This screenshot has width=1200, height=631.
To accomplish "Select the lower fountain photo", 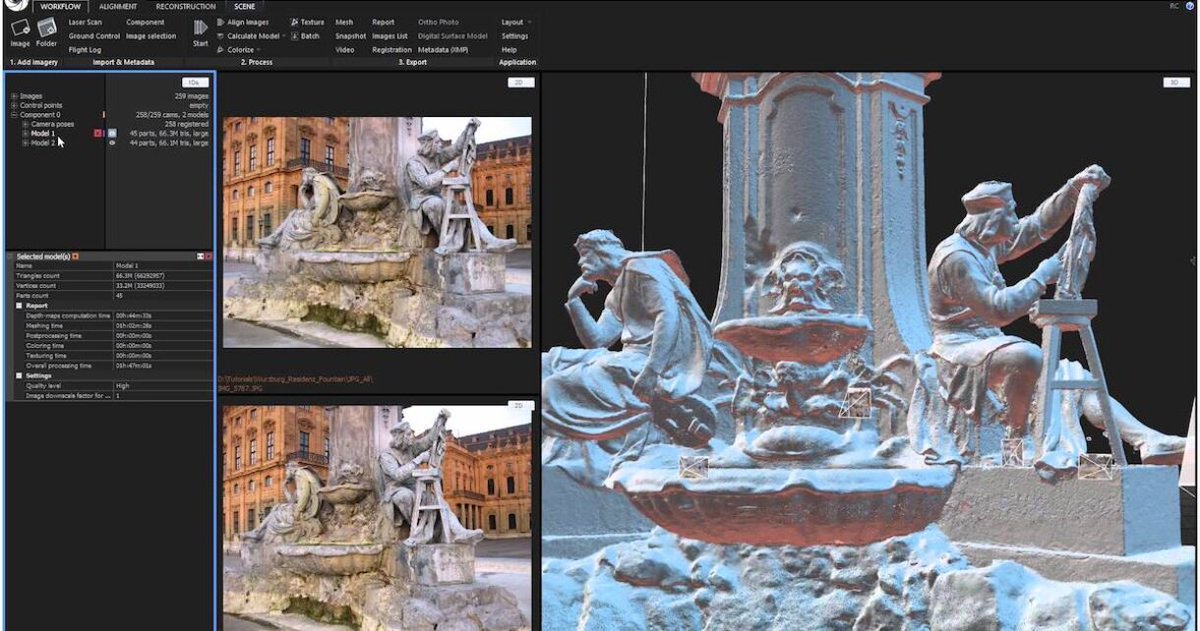I will [377, 518].
